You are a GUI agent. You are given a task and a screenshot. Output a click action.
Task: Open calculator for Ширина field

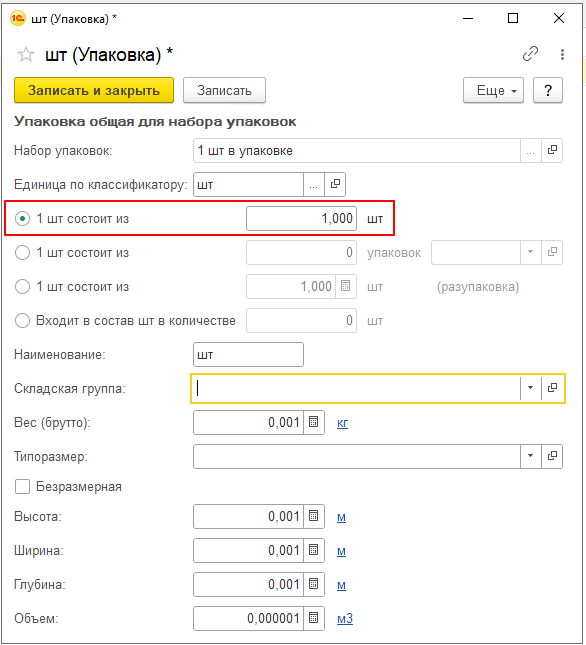pos(314,550)
